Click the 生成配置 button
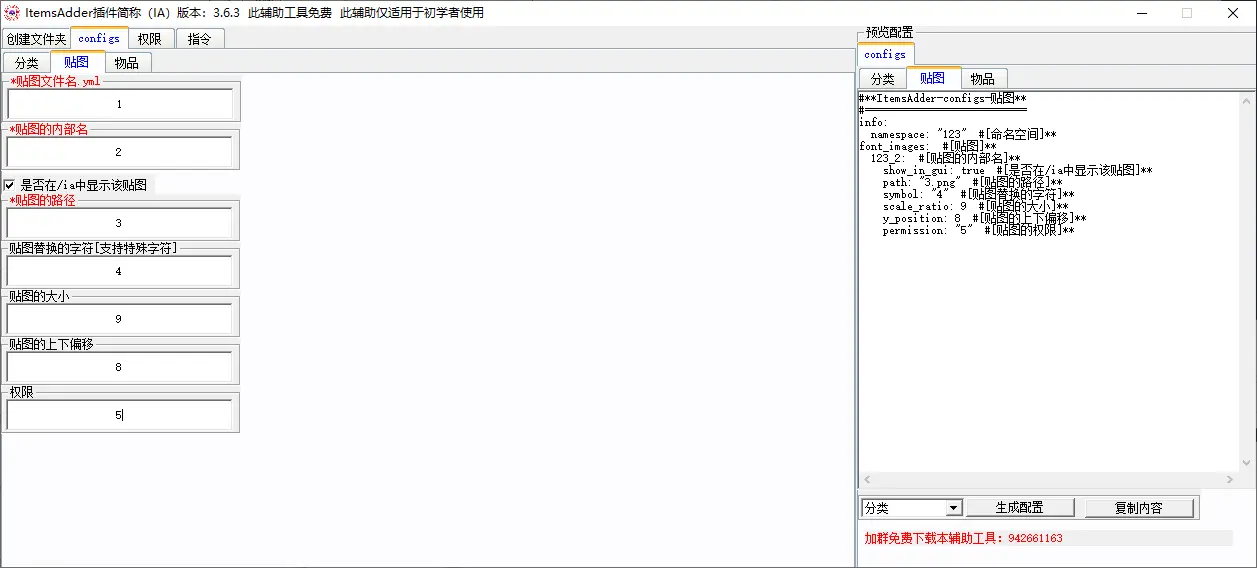The image size is (1257, 568). click(x=1020, y=508)
